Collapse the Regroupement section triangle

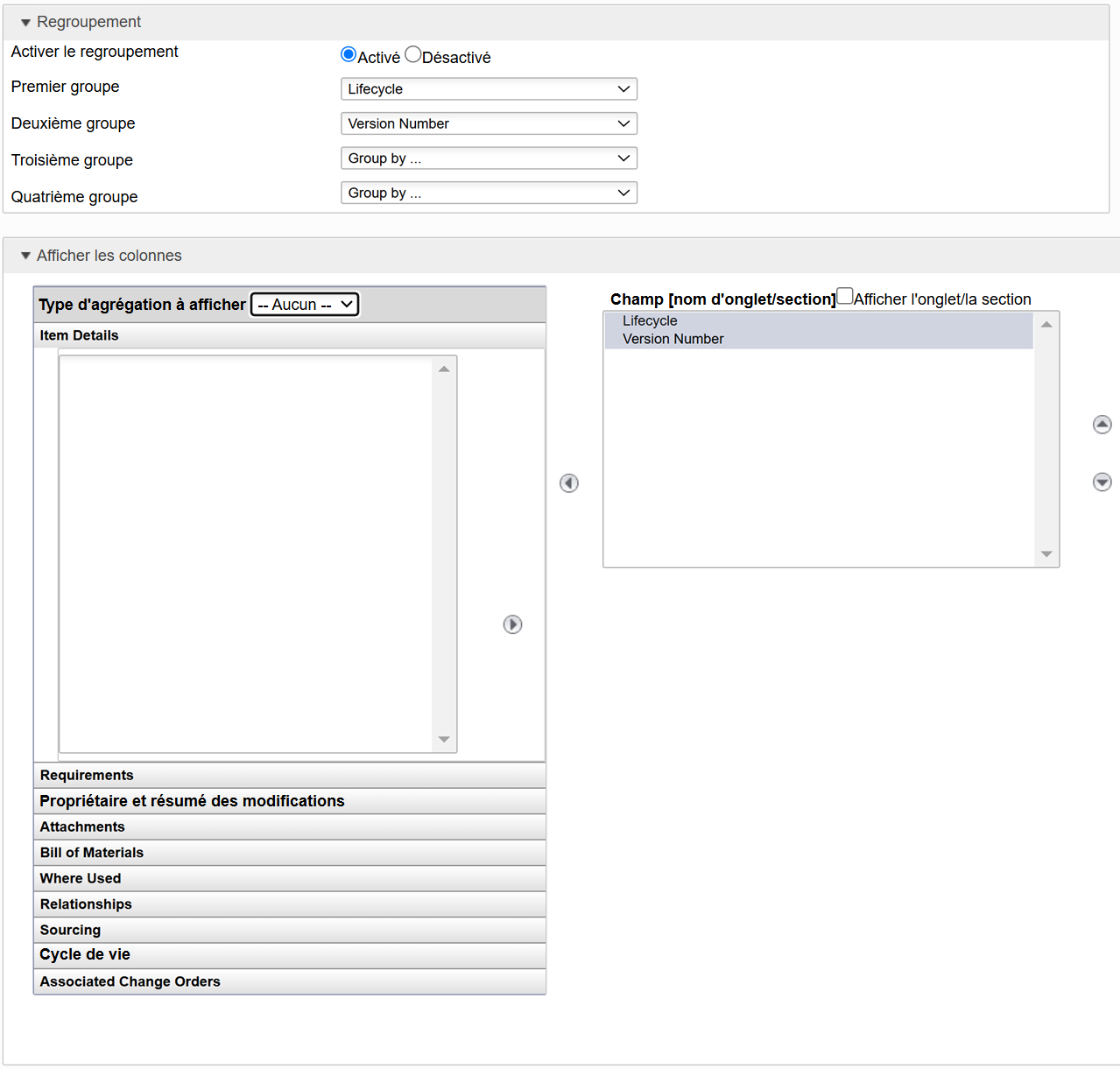tap(25, 23)
